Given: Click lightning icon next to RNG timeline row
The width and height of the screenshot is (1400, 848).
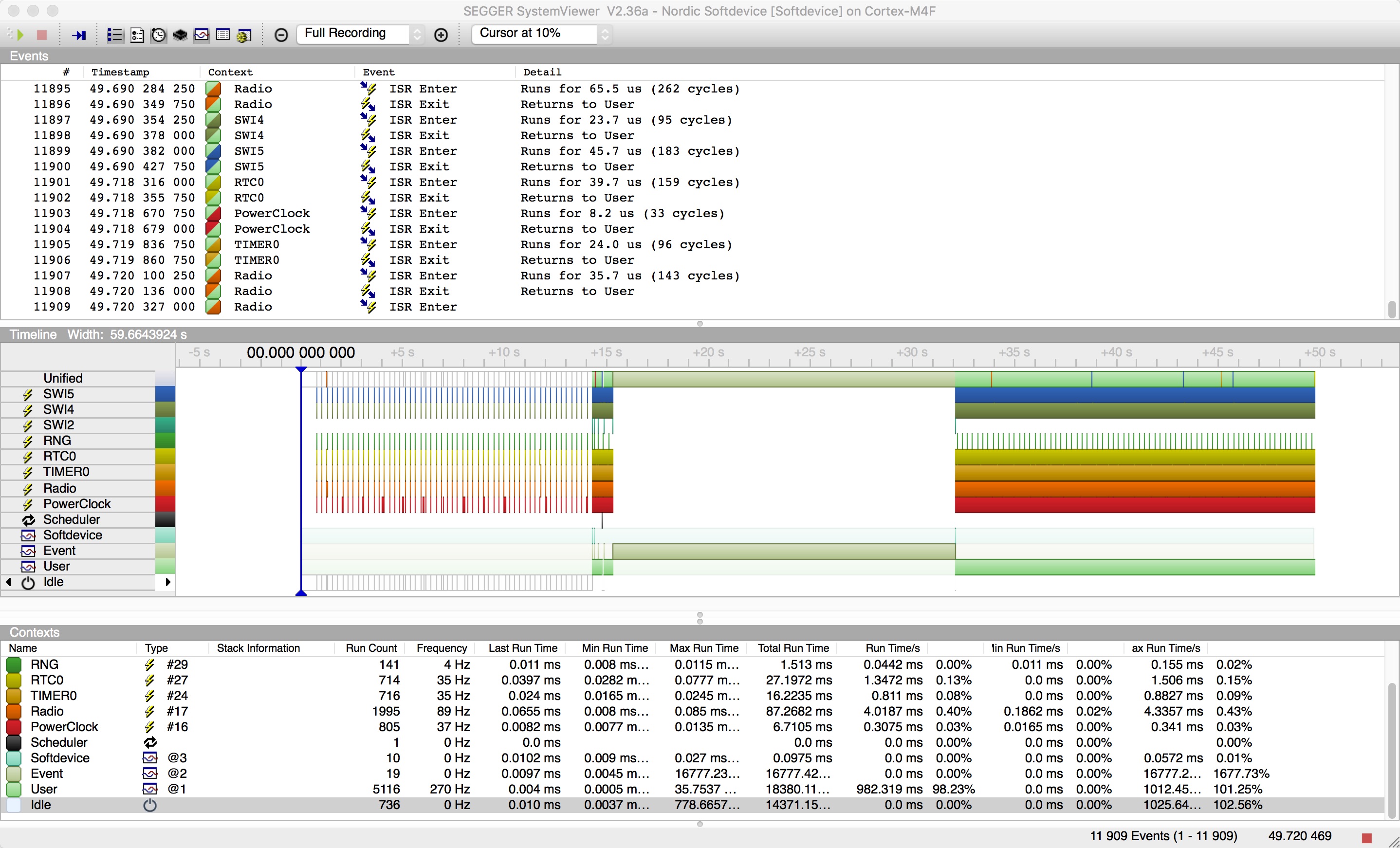Looking at the screenshot, I should pos(28,441).
